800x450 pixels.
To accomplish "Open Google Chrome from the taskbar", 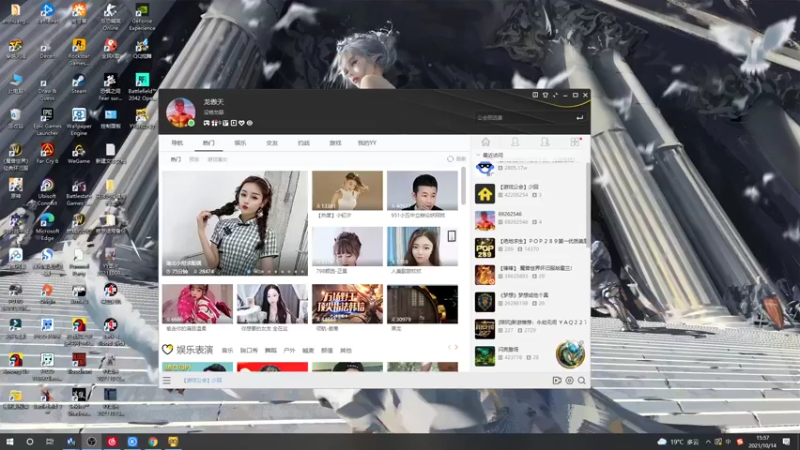I will click(x=153, y=441).
